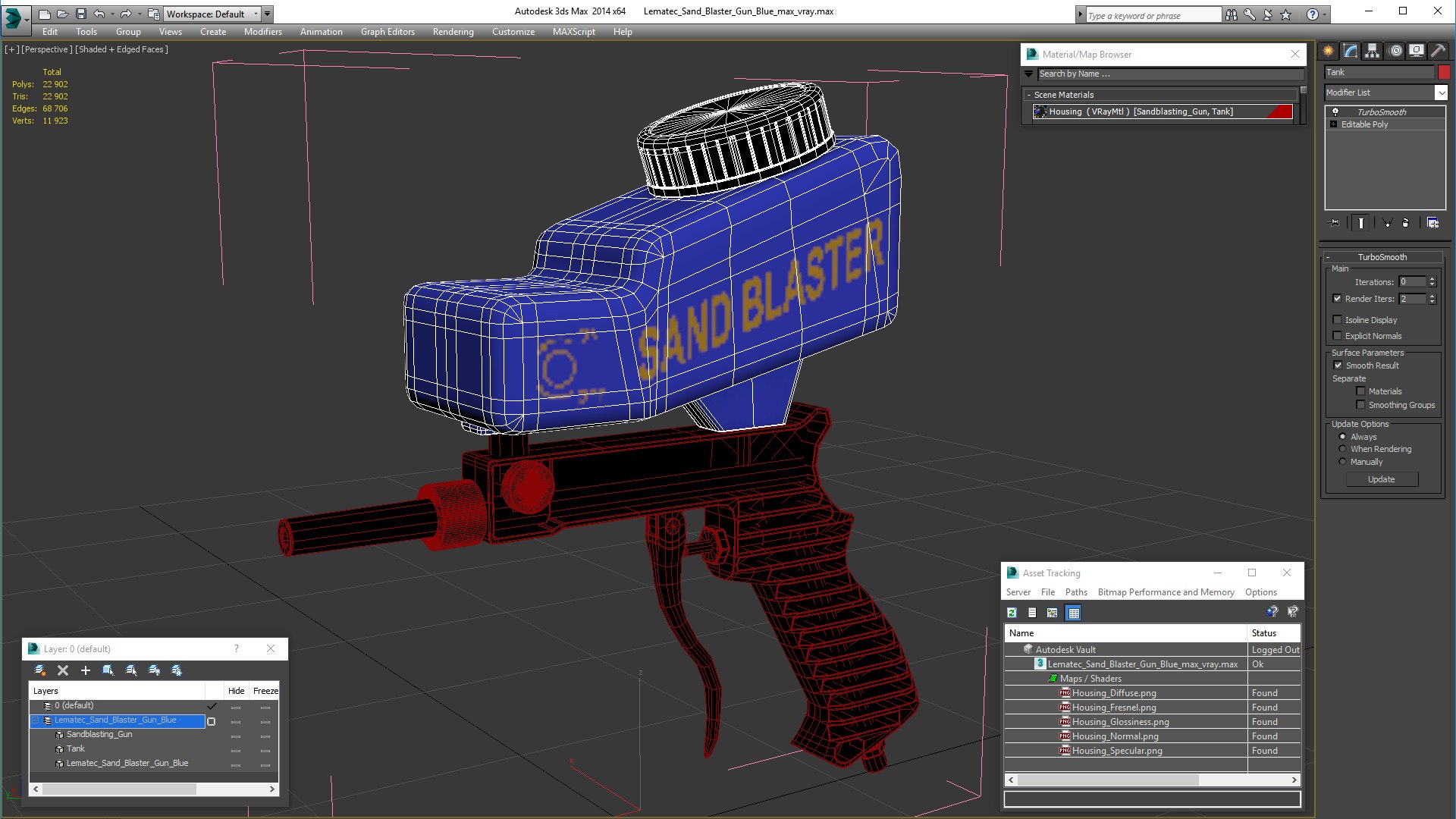
Task: Click the Open file folder icon in top toolbar
Action: [62, 14]
